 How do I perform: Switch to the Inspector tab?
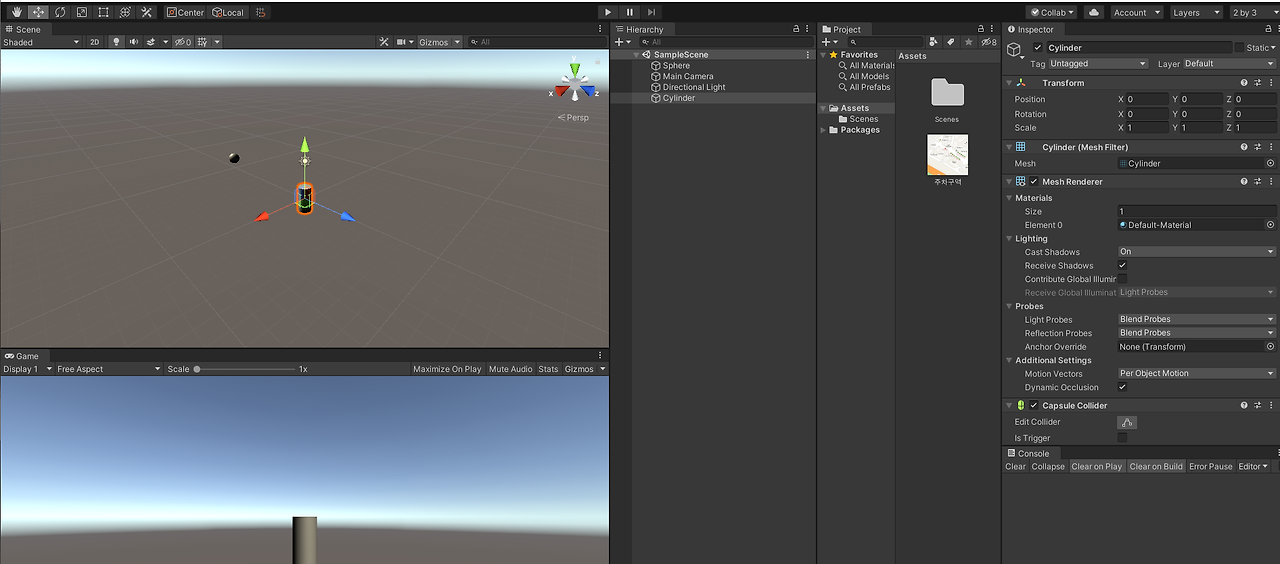pyautogui.click(x=1030, y=29)
